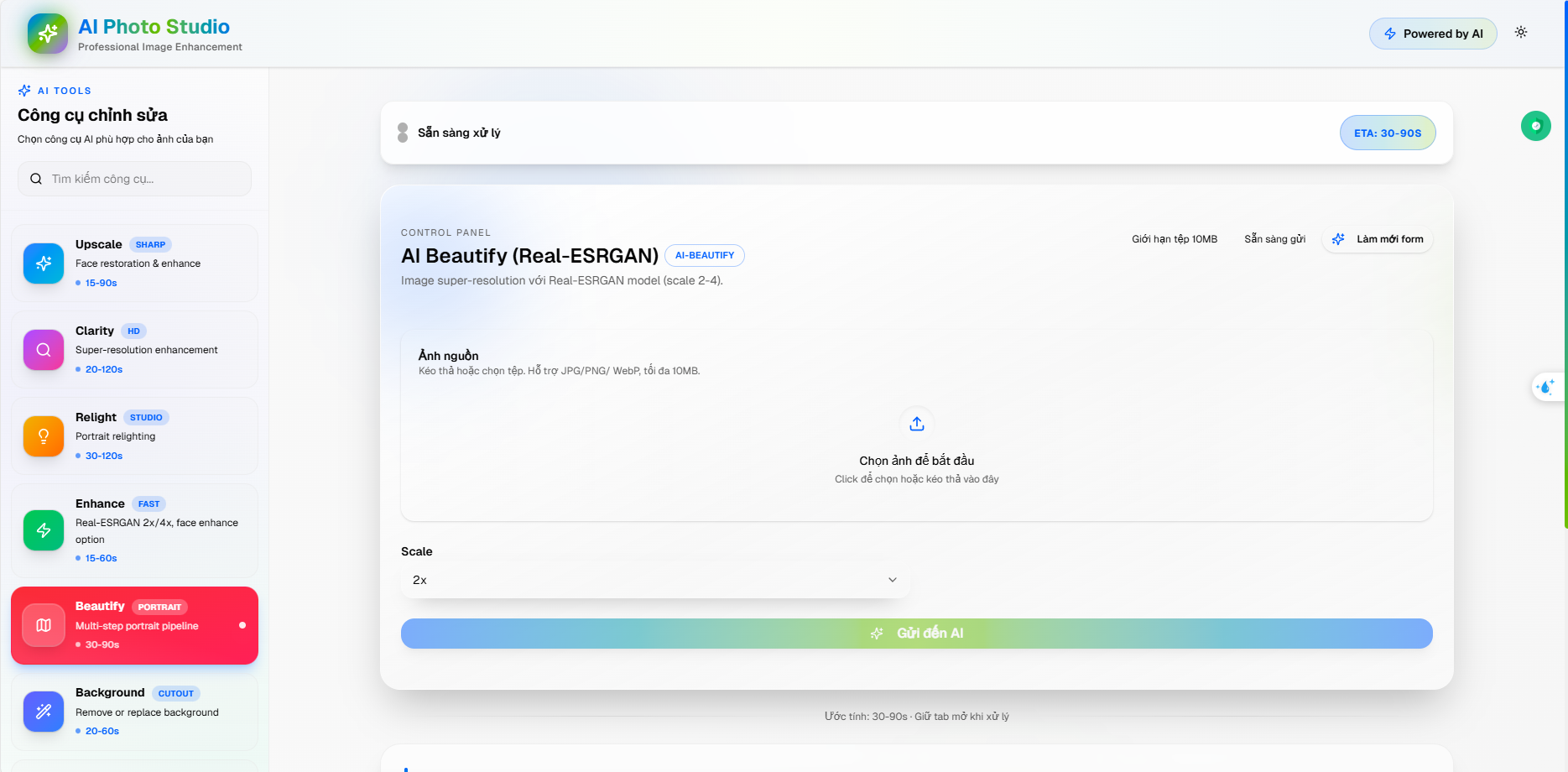Click the green shield status indicator
This screenshot has width=1568, height=772.
coord(1536,126)
